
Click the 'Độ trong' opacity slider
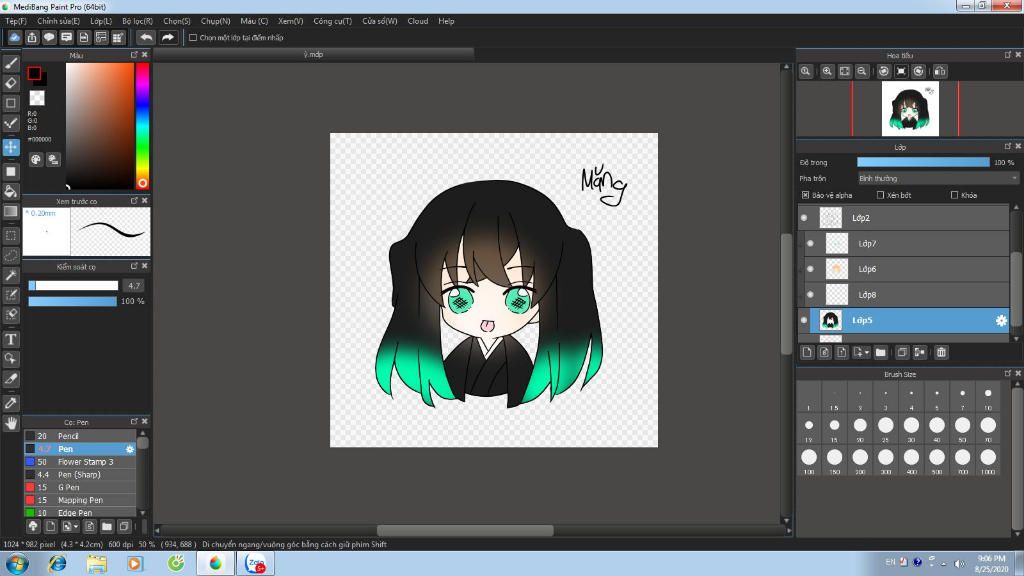pos(923,162)
